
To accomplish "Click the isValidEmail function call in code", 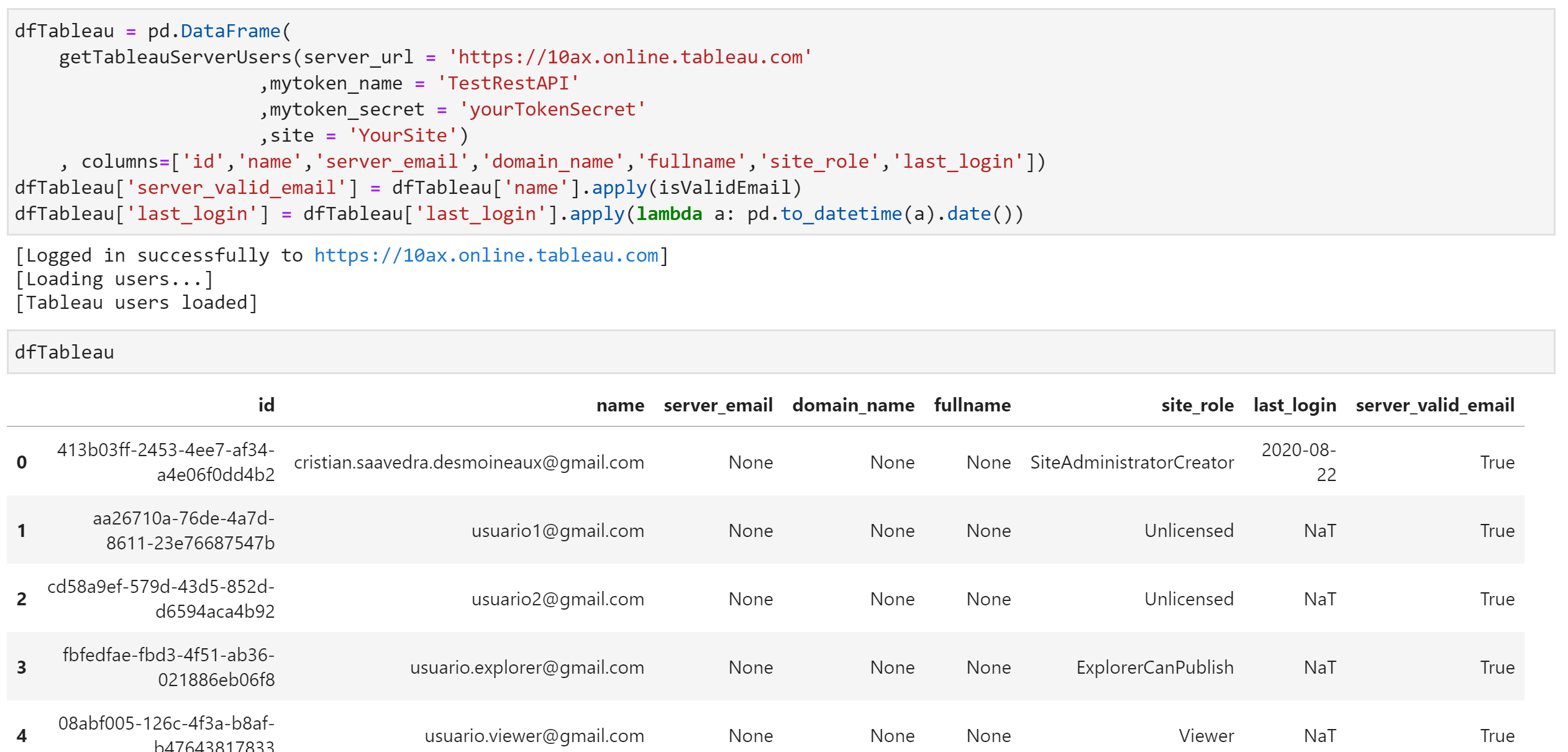I will click(x=724, y=188).
